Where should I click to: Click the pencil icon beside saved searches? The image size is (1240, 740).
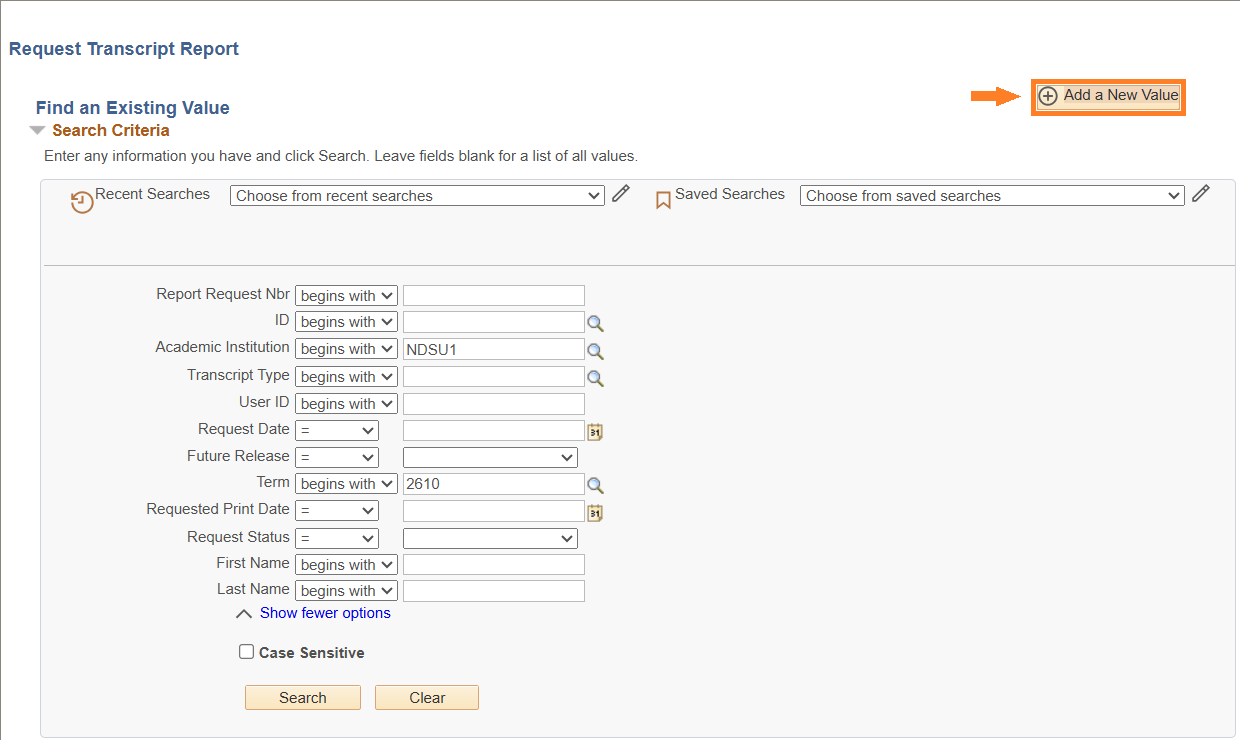(1200, 192)
